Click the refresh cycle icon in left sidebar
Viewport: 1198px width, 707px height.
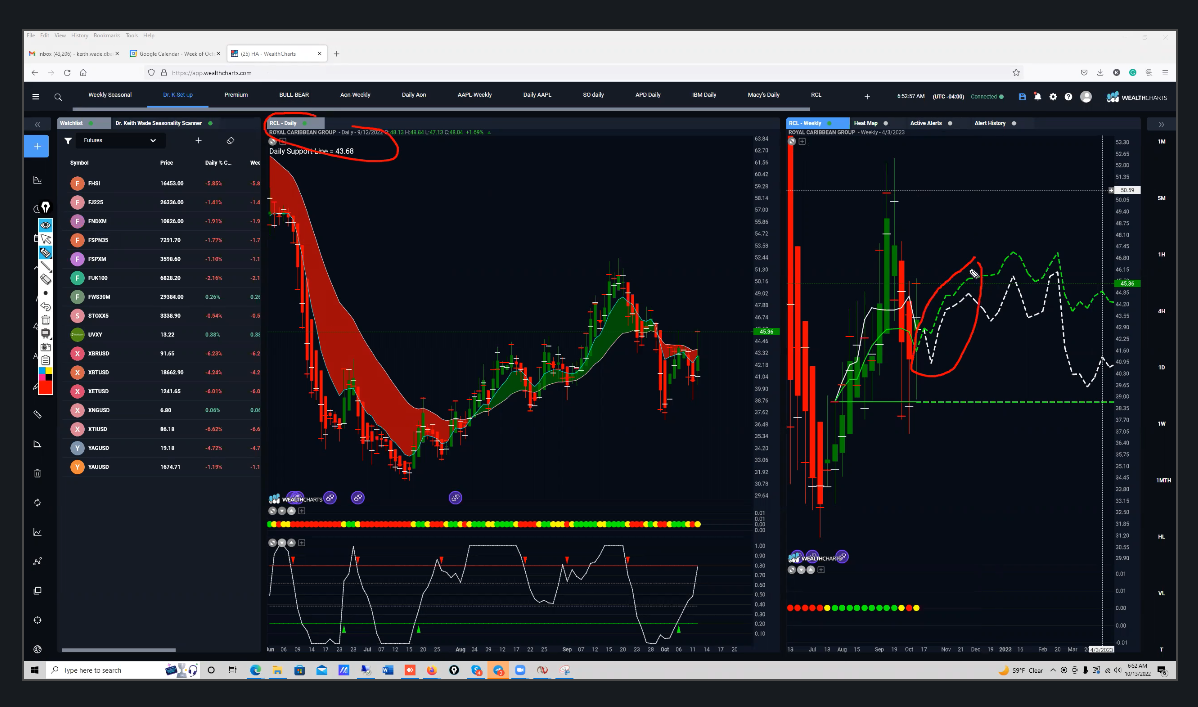[37, 502]
